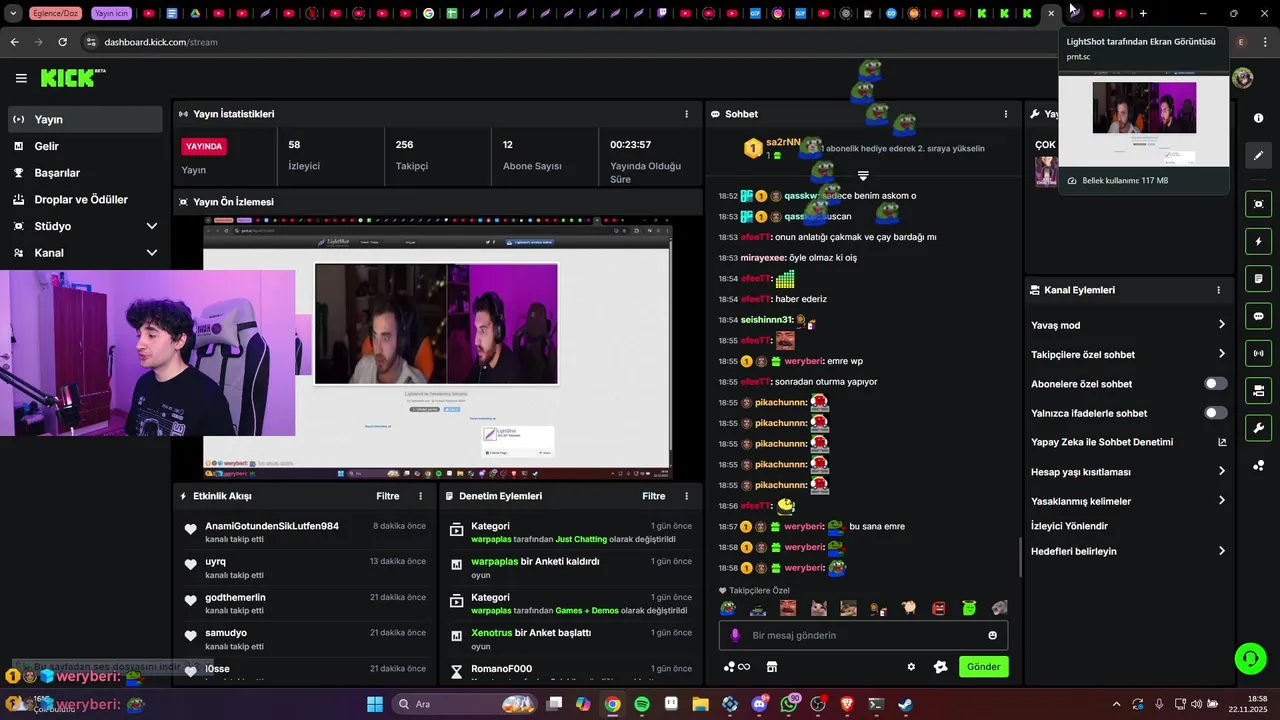
Task: Click the channel points infinity icon
Action: point(737,667)
